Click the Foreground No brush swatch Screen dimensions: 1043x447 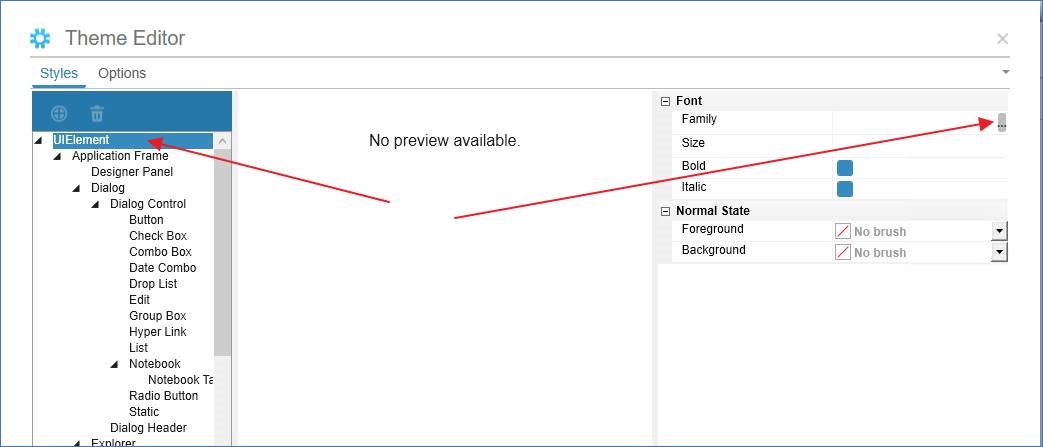pos(843,231)
